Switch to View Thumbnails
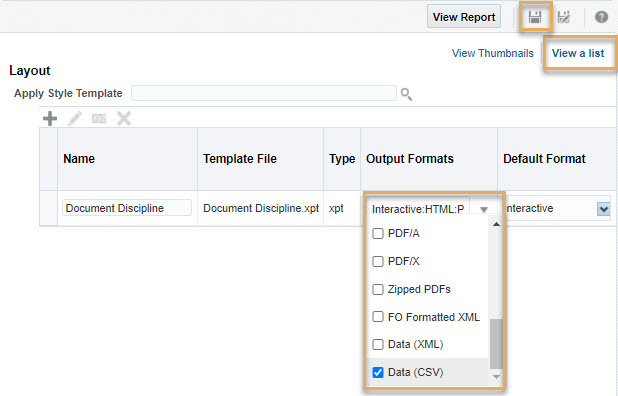The image size is (618, 396). pyautogui.click(x=493, y=53)
